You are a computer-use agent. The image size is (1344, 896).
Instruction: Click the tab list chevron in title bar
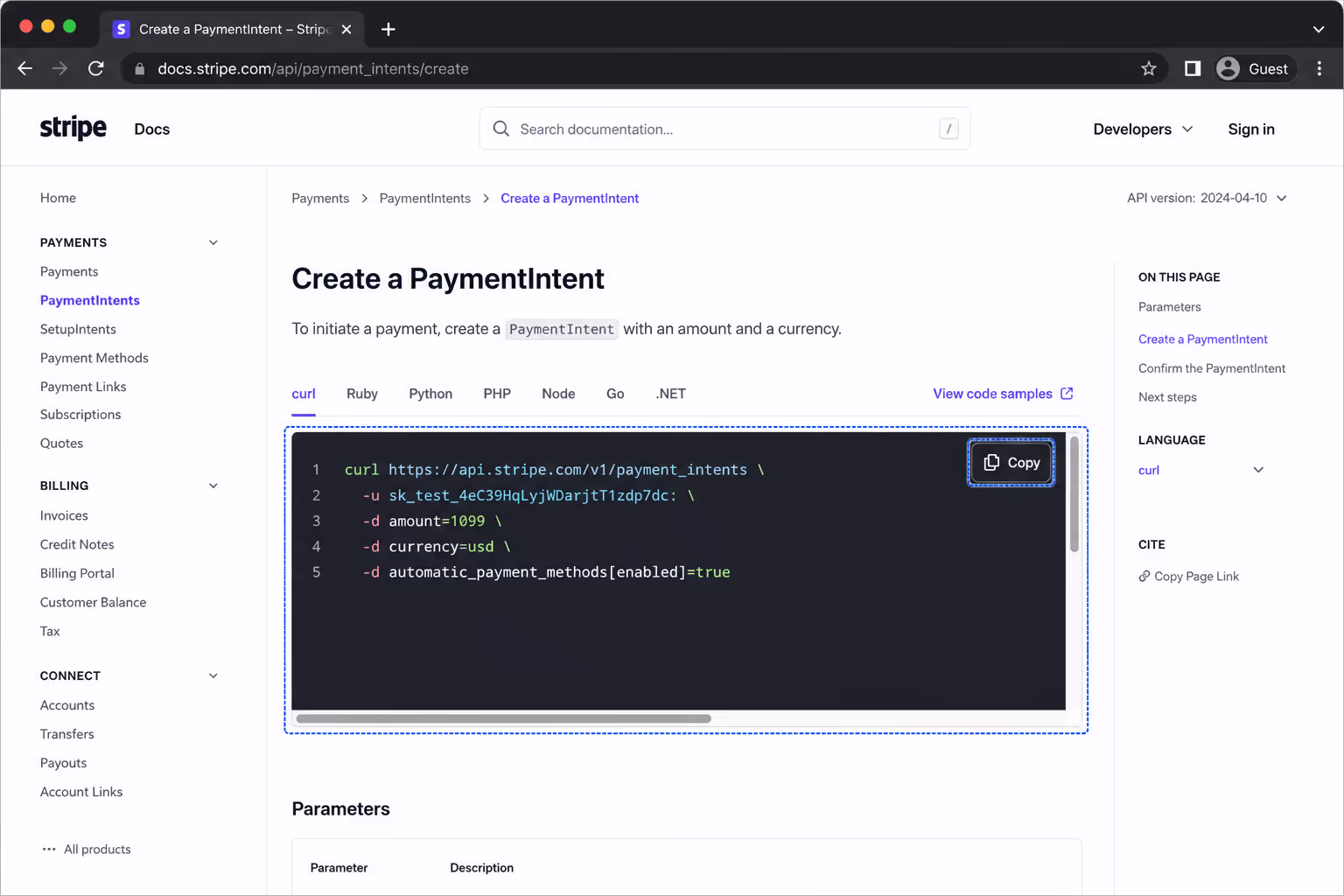click(x=1319, y=29)
